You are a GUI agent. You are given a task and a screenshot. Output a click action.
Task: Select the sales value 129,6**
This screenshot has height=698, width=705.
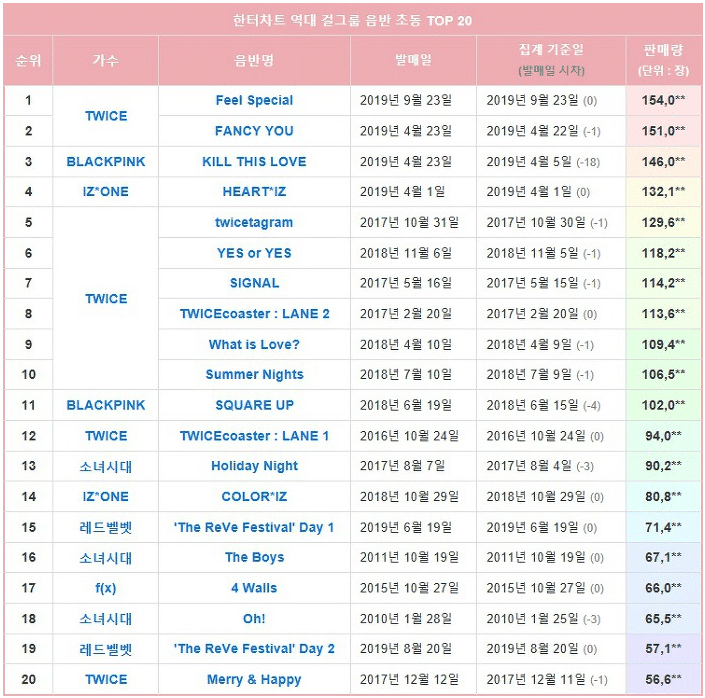pyautogui.click(x=664, y=222)
